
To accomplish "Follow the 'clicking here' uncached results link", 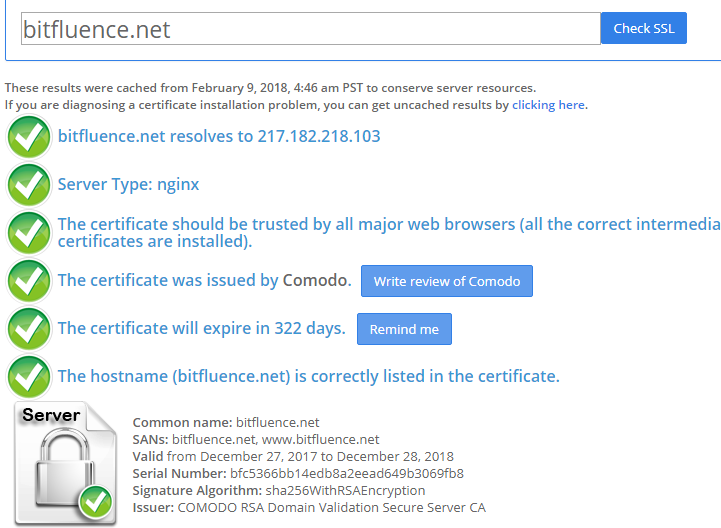I will (548, 105).
